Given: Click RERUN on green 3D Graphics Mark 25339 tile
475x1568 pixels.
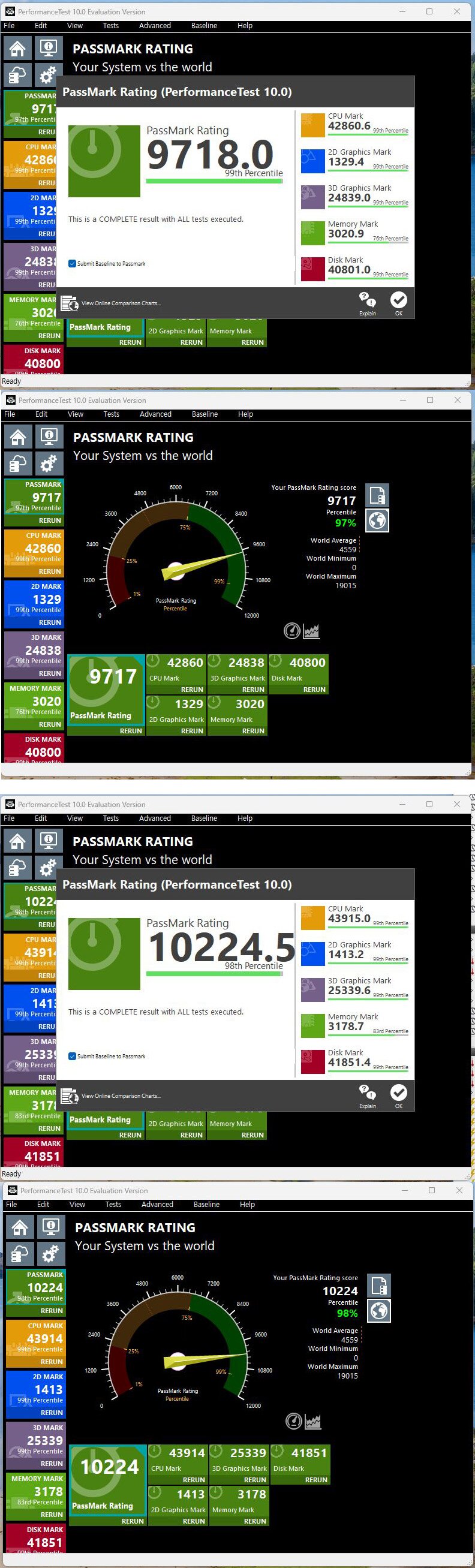Looking at the screenshot, I should [x=255, y=1480].
